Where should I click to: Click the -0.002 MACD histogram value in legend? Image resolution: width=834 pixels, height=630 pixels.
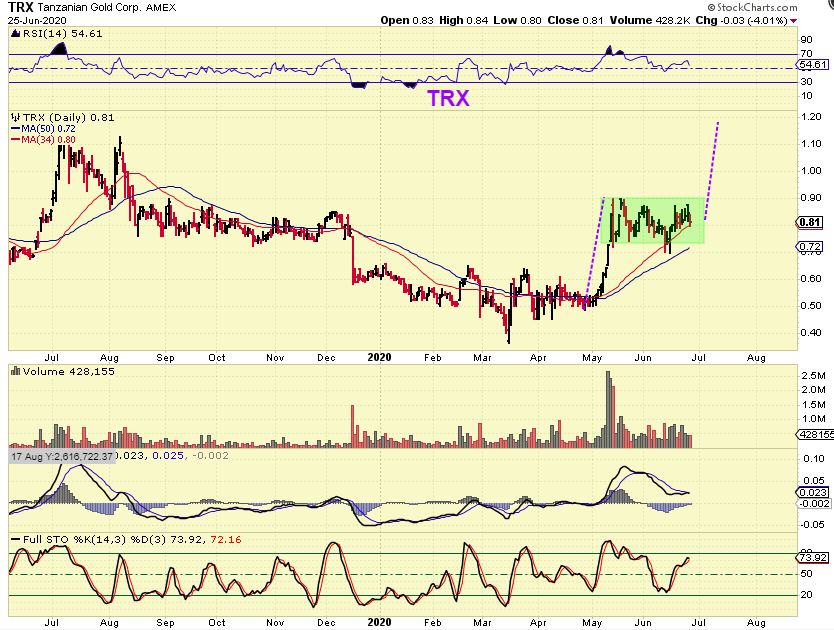pyautogui.click(x=210, y=456)
